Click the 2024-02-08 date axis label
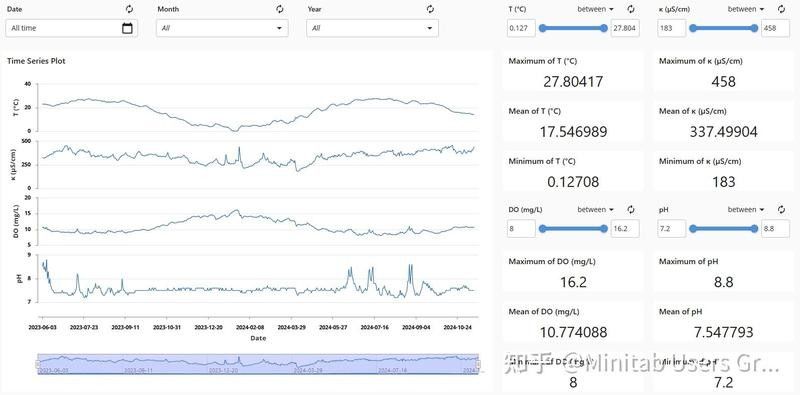This screenshot has width=800, height=395. [x=250, y=327]
